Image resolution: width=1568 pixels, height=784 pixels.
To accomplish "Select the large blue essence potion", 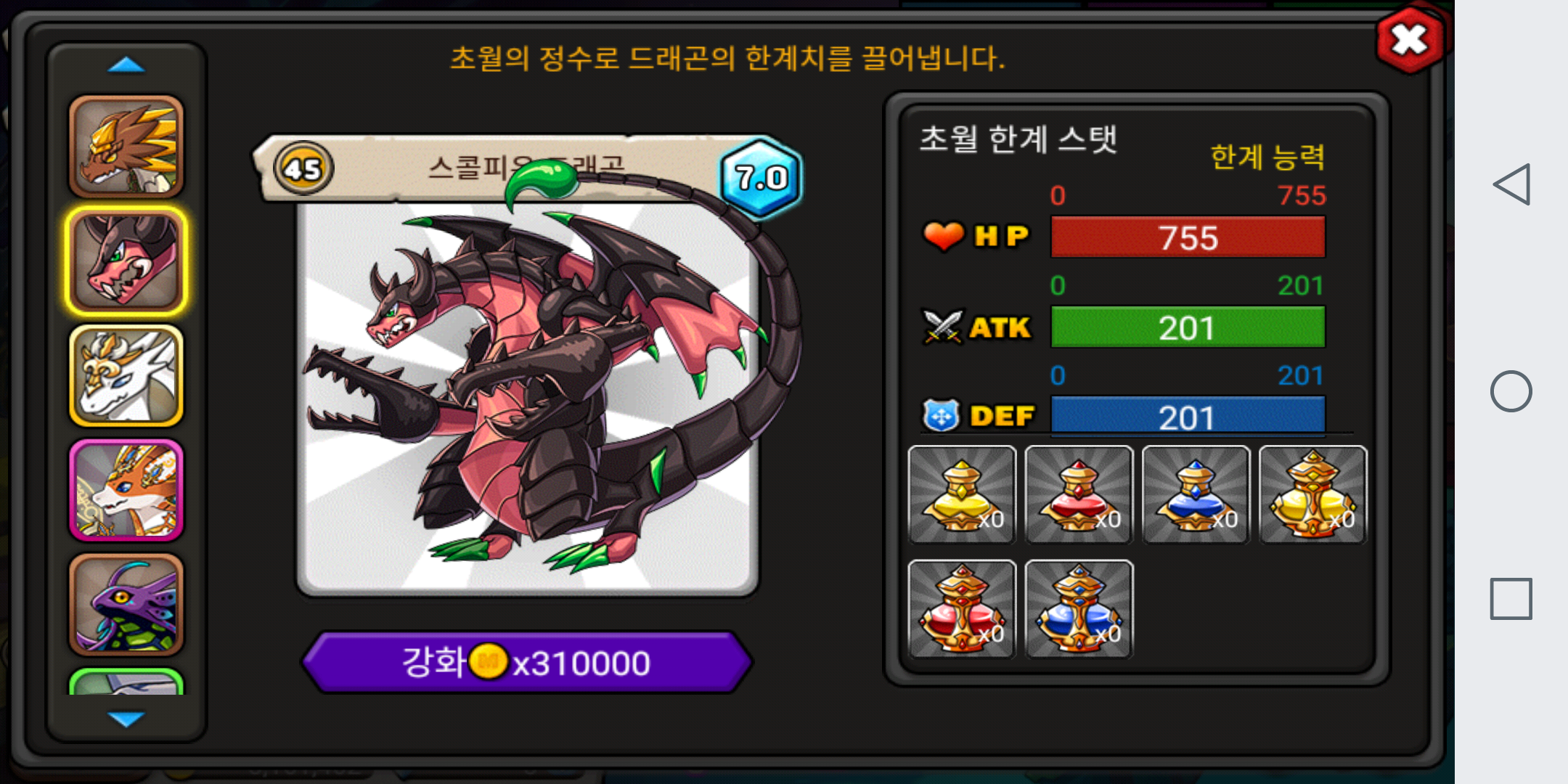I will point(1079,609).
